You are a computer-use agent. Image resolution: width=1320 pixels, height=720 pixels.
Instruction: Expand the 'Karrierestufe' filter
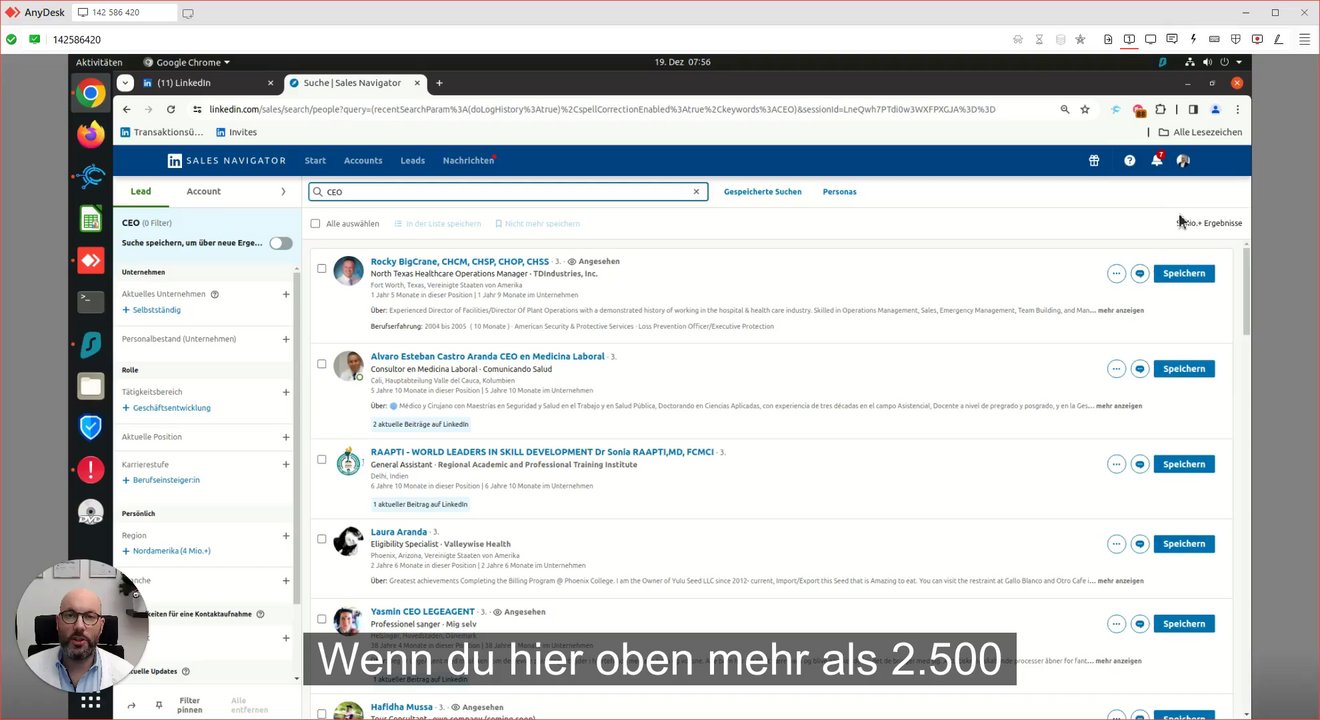click(x=286, y=464)
